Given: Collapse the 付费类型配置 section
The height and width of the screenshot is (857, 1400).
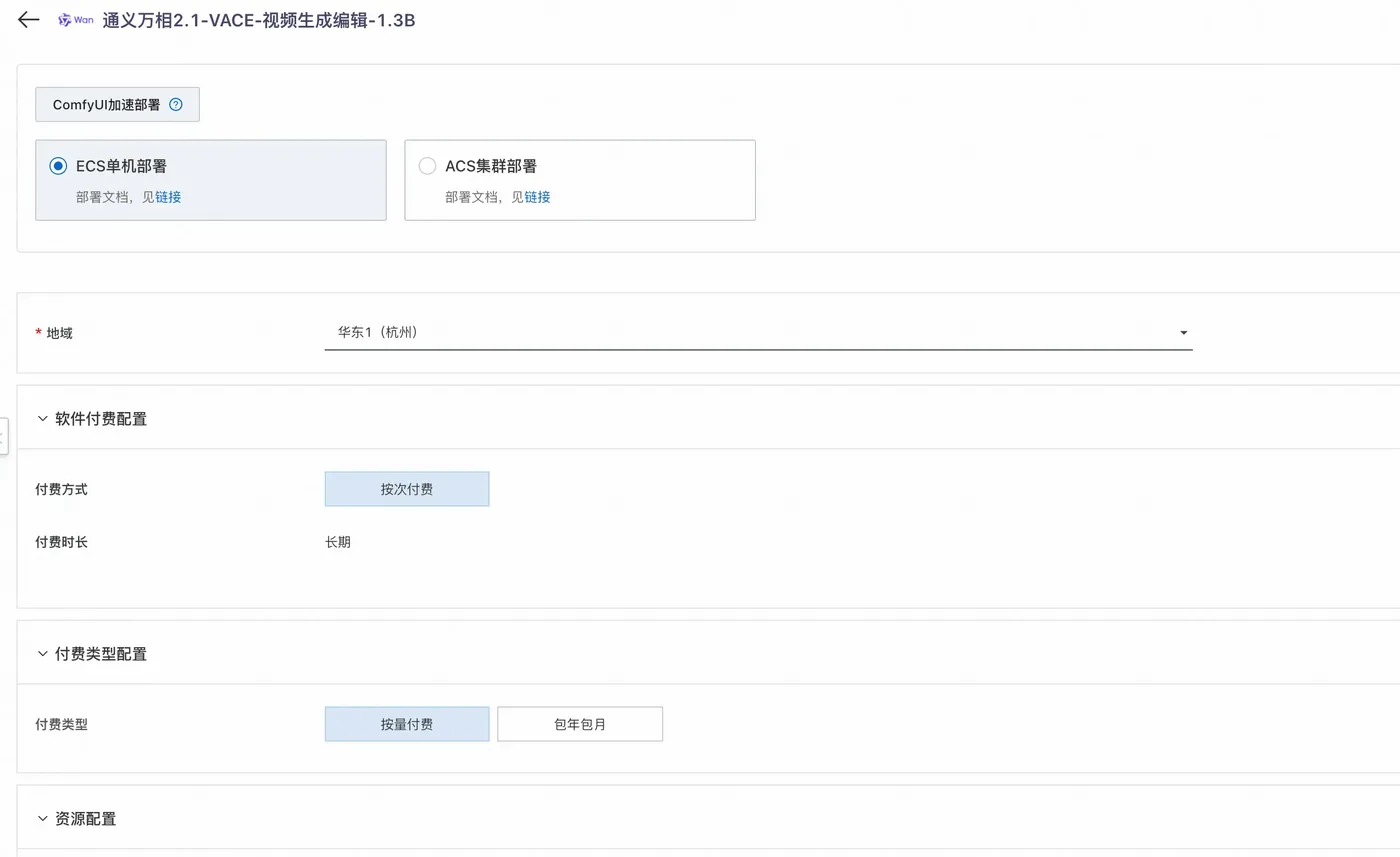Looking at the screenshot, I should click(x=42, y=654).
